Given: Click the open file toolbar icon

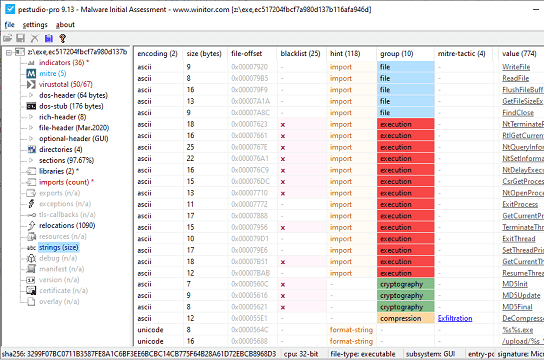Looking at the screenshot, I should [8, 38].
